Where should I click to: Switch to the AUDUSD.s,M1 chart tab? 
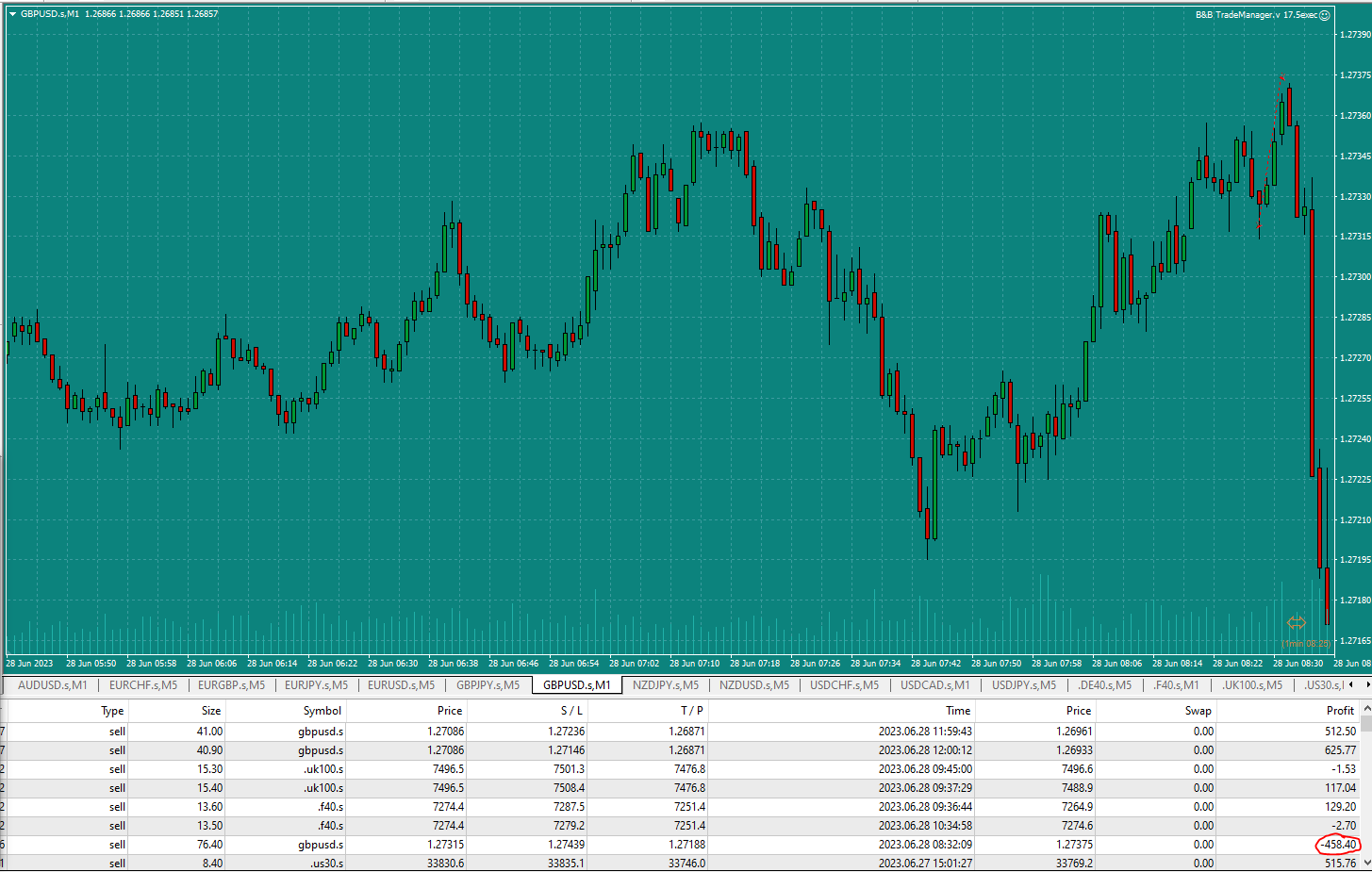click(x=52, y=685)
